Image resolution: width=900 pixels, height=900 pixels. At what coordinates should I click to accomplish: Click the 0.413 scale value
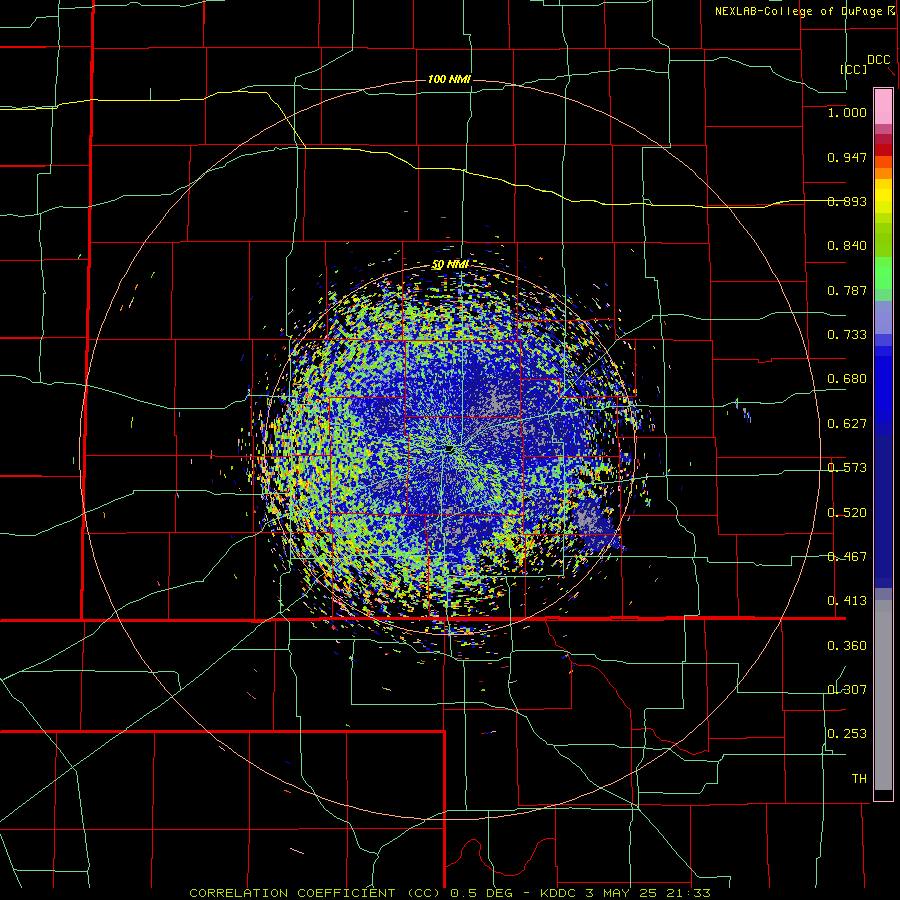[847, 601]
